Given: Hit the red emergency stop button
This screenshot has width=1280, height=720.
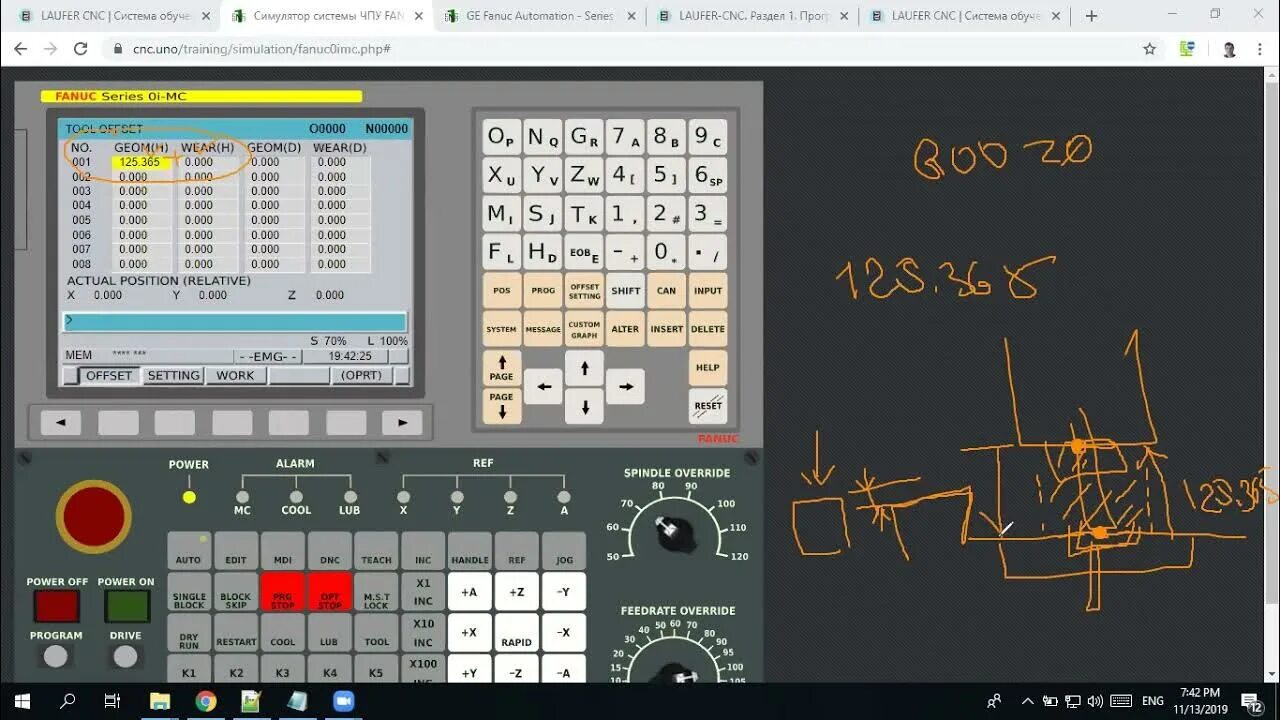Looking at the screenshot, I should coord(93,517).
